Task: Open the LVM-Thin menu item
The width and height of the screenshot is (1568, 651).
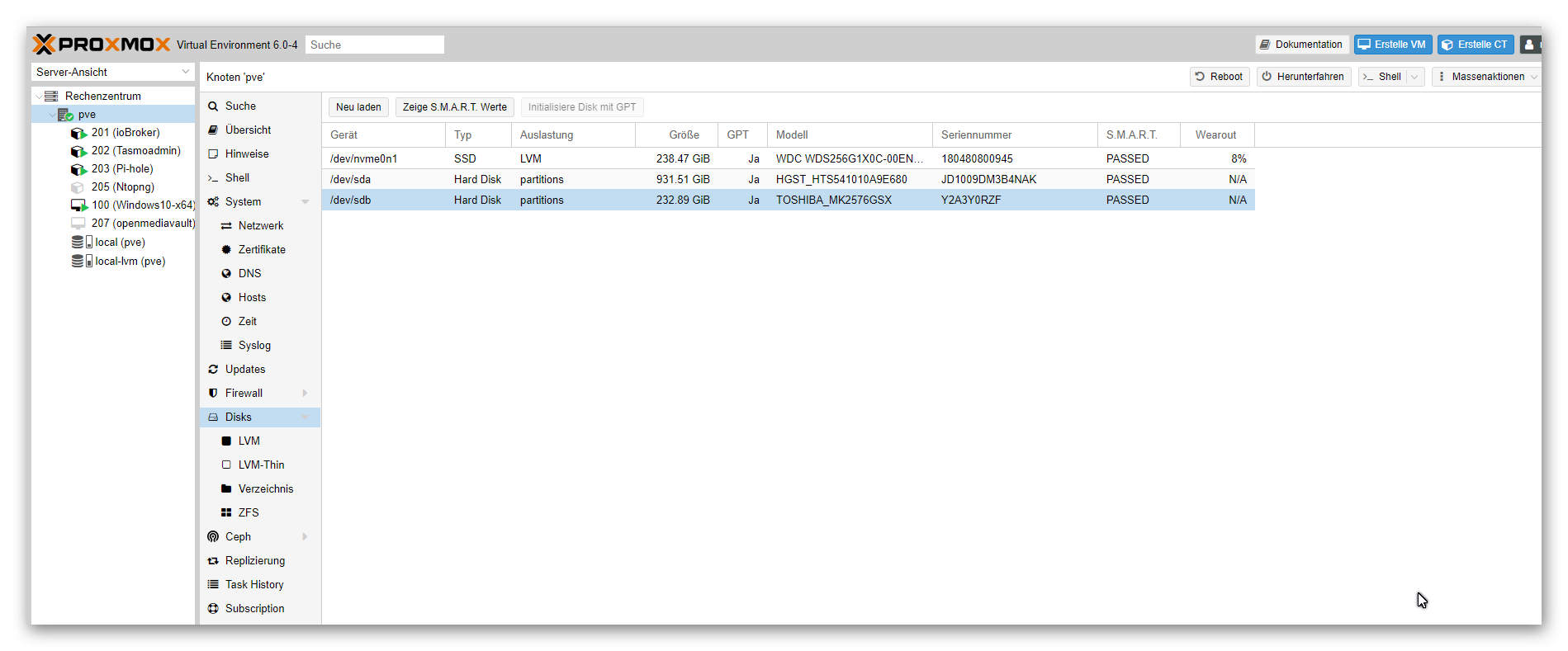Action: click(260, 465)
